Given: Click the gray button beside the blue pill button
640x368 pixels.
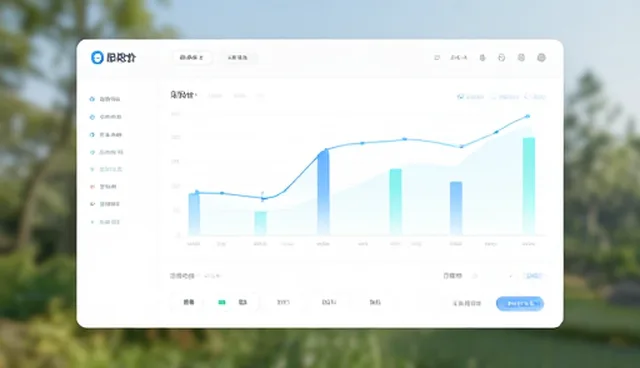Looking at the screenshot, I should point(467,304).
